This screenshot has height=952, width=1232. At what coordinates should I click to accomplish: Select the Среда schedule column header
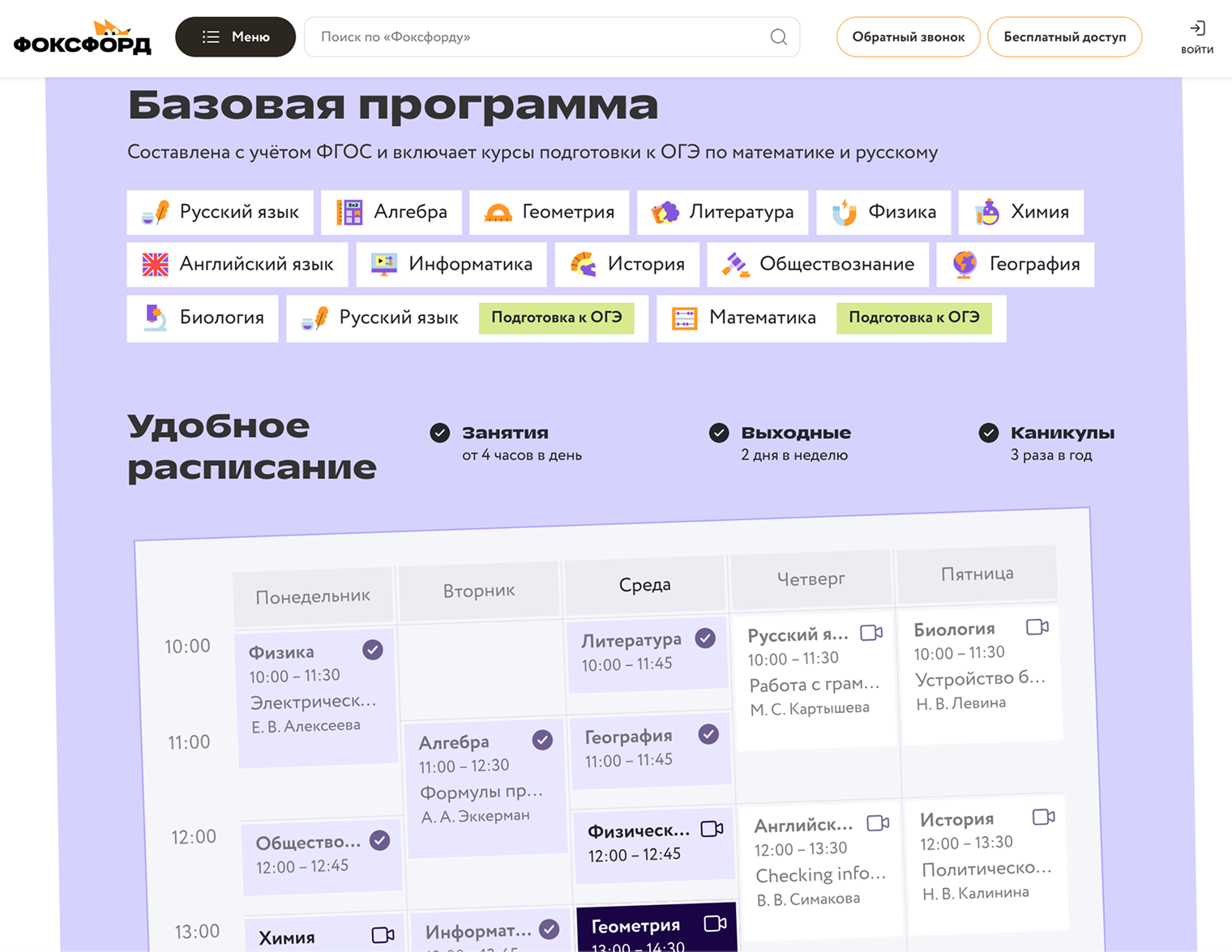645,585
